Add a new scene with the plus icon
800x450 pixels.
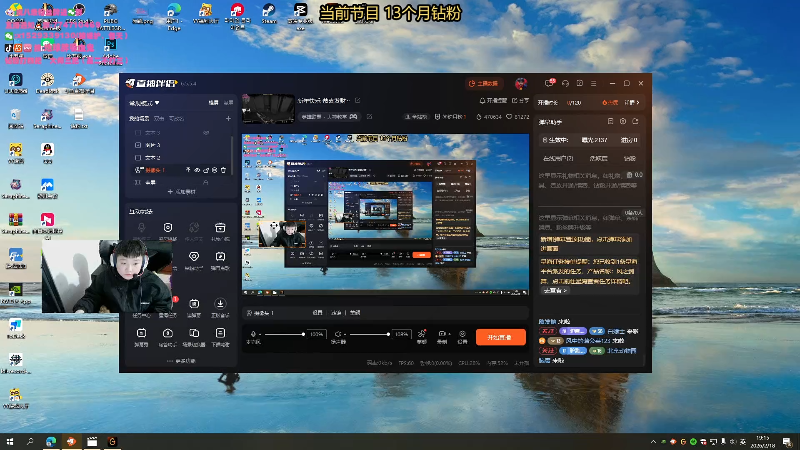228,118
